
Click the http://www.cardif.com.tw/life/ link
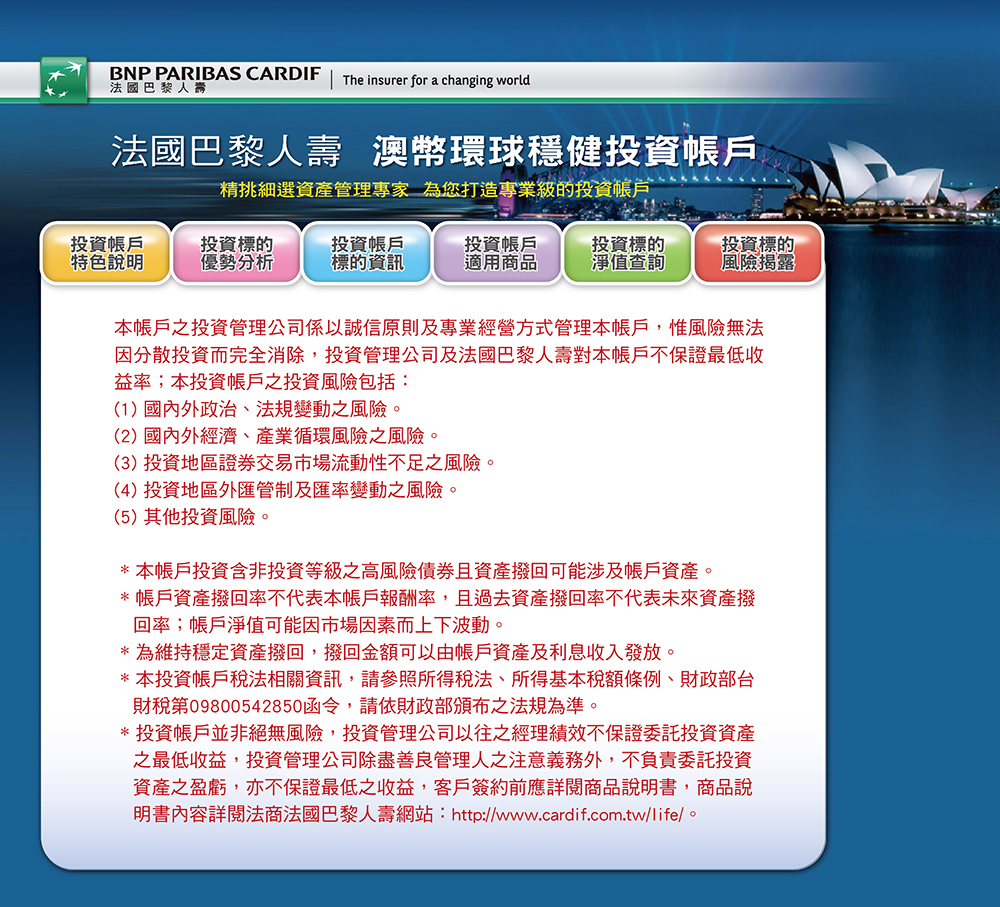point(568,815)
